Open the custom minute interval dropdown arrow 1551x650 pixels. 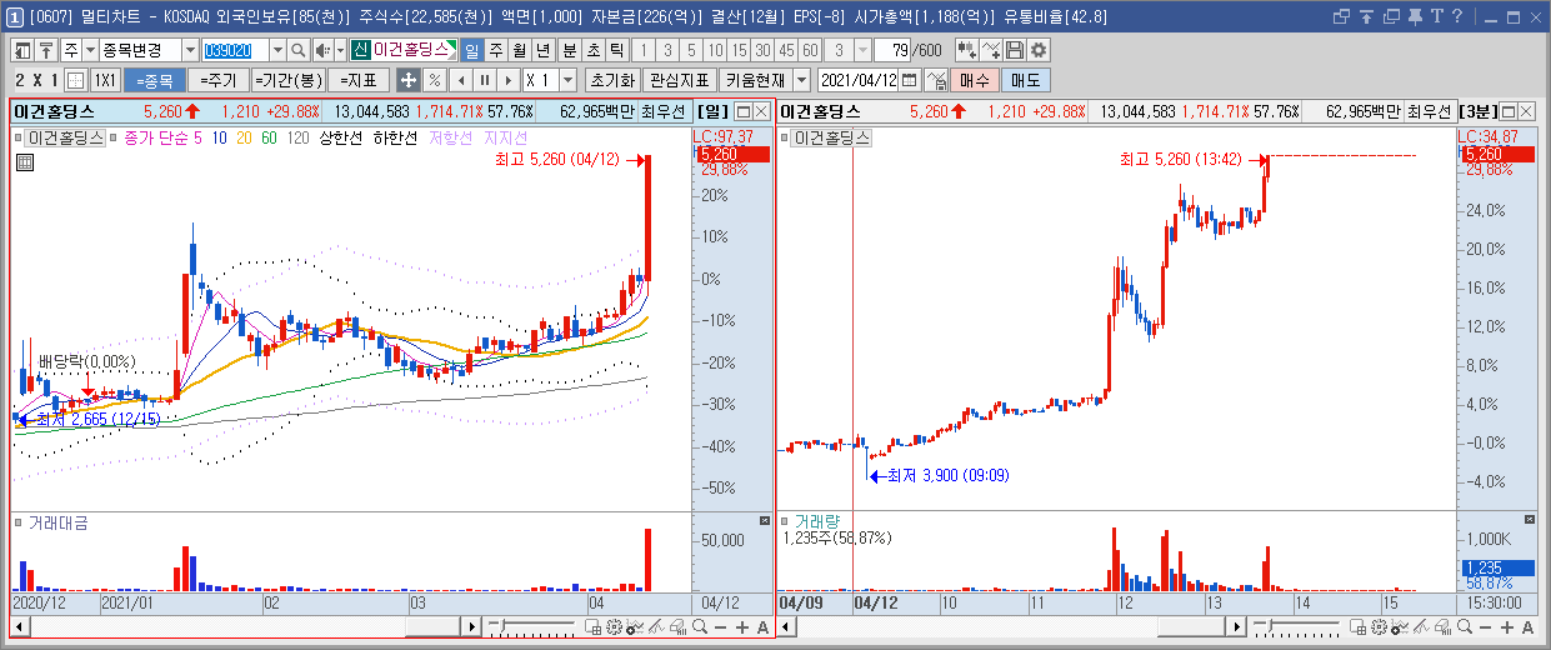[x=864, y=50]
